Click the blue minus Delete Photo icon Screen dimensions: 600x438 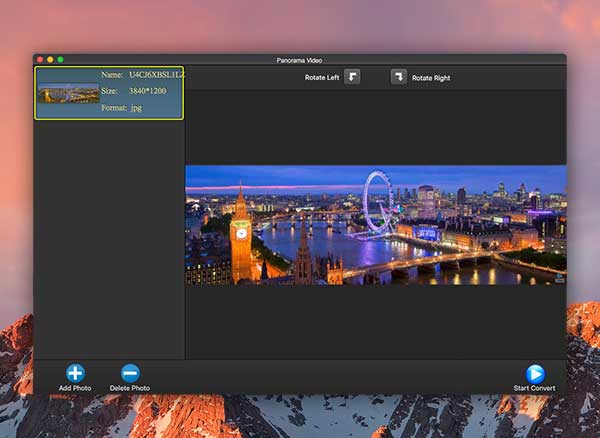[130, 373]
